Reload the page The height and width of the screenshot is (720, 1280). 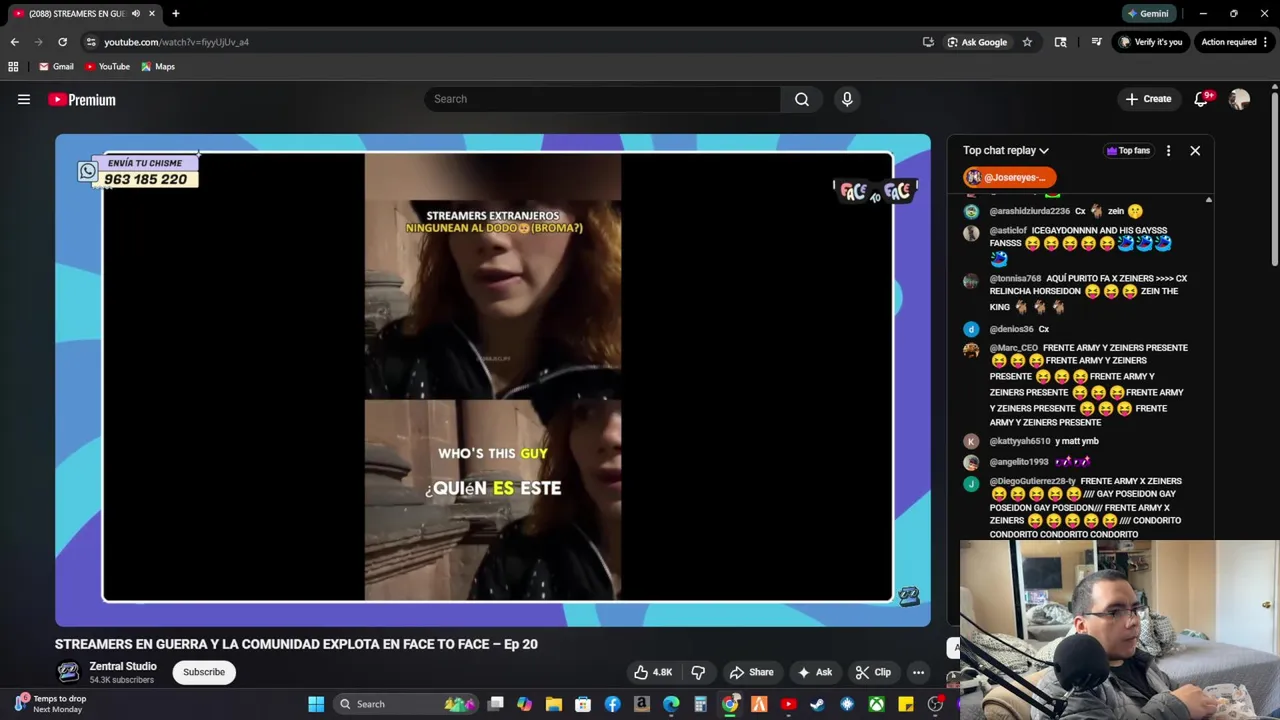pos(62,42)
